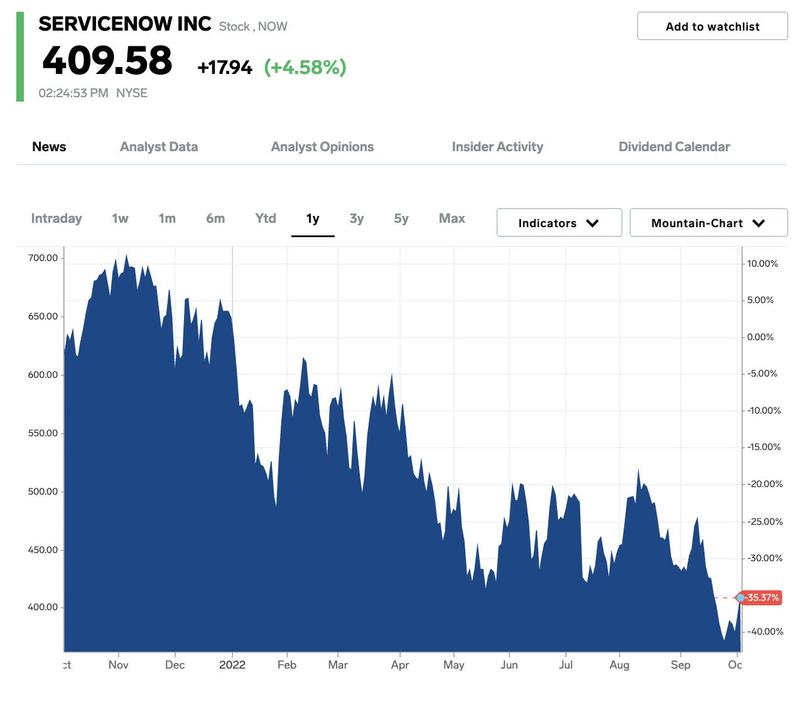Click the -35.37% current value marker
This screenshot has width=800, height=703.
coord(762,597)
